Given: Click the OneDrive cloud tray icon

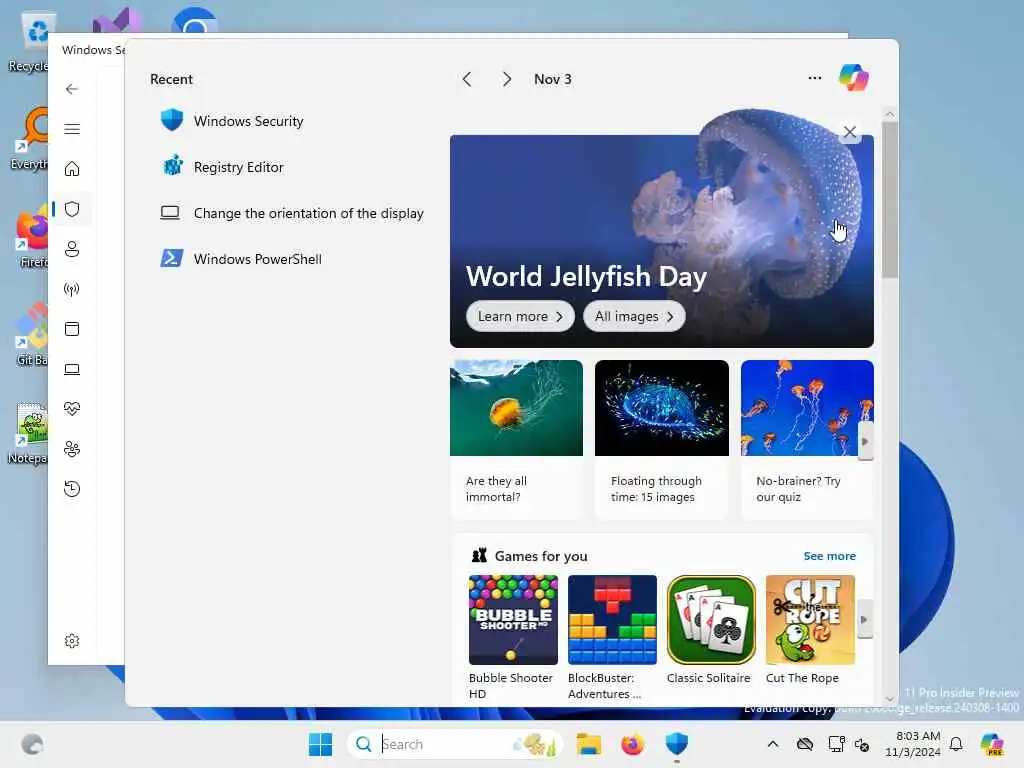Looking at the screenshot, I should point(805,744).
